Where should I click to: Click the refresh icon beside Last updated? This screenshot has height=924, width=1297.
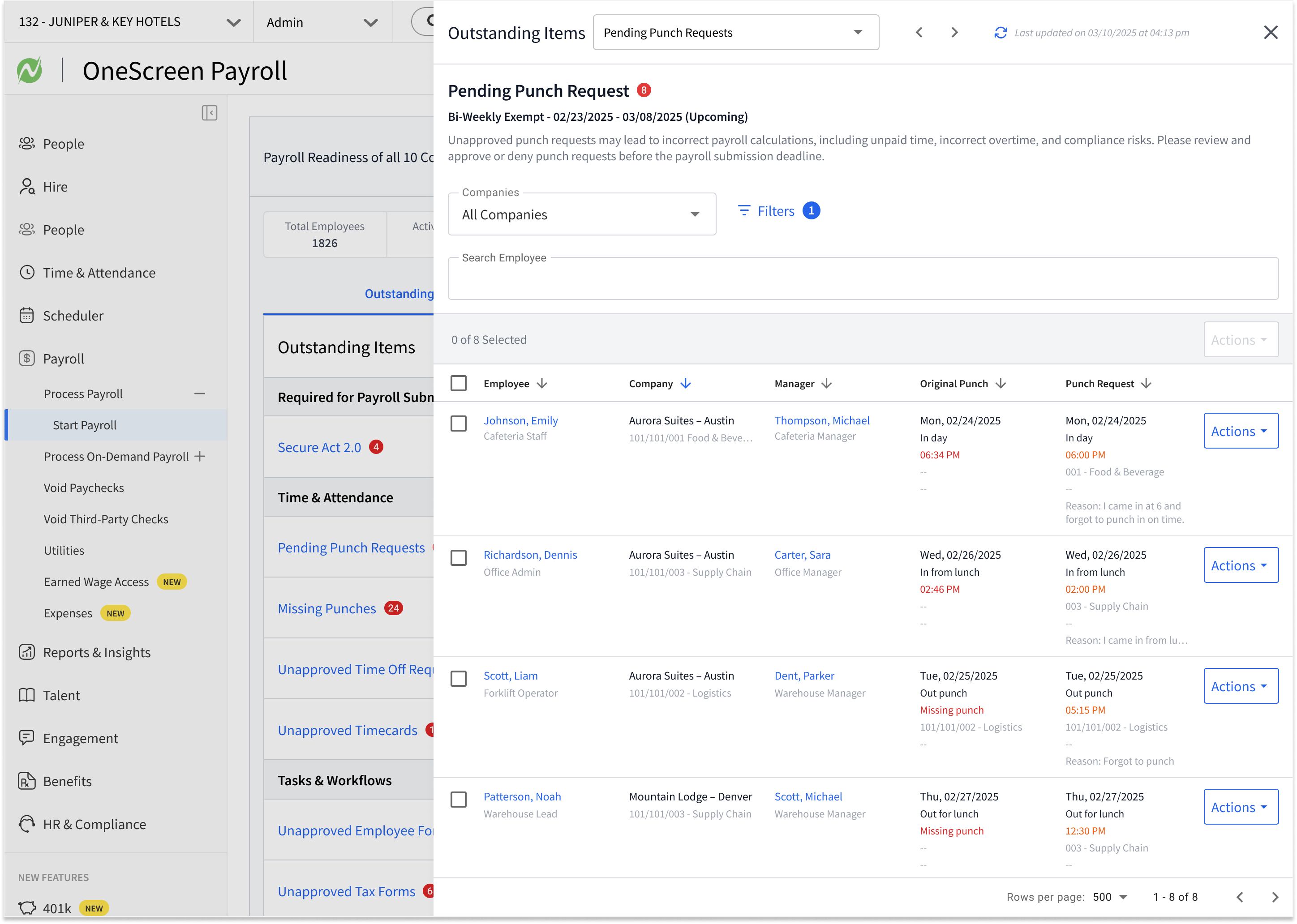[1001, 33]
